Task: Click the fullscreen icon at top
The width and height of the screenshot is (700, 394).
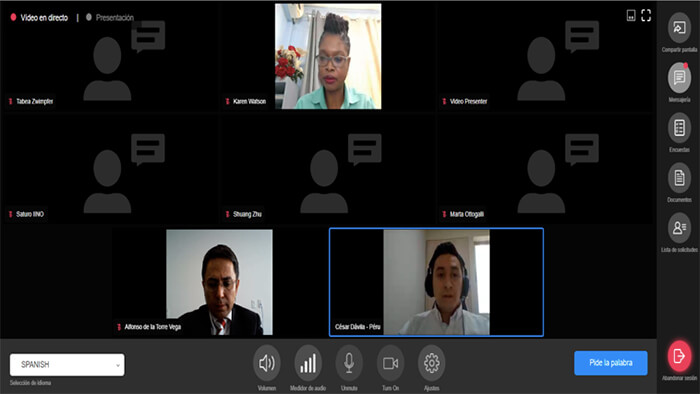Action: point(646,16)
